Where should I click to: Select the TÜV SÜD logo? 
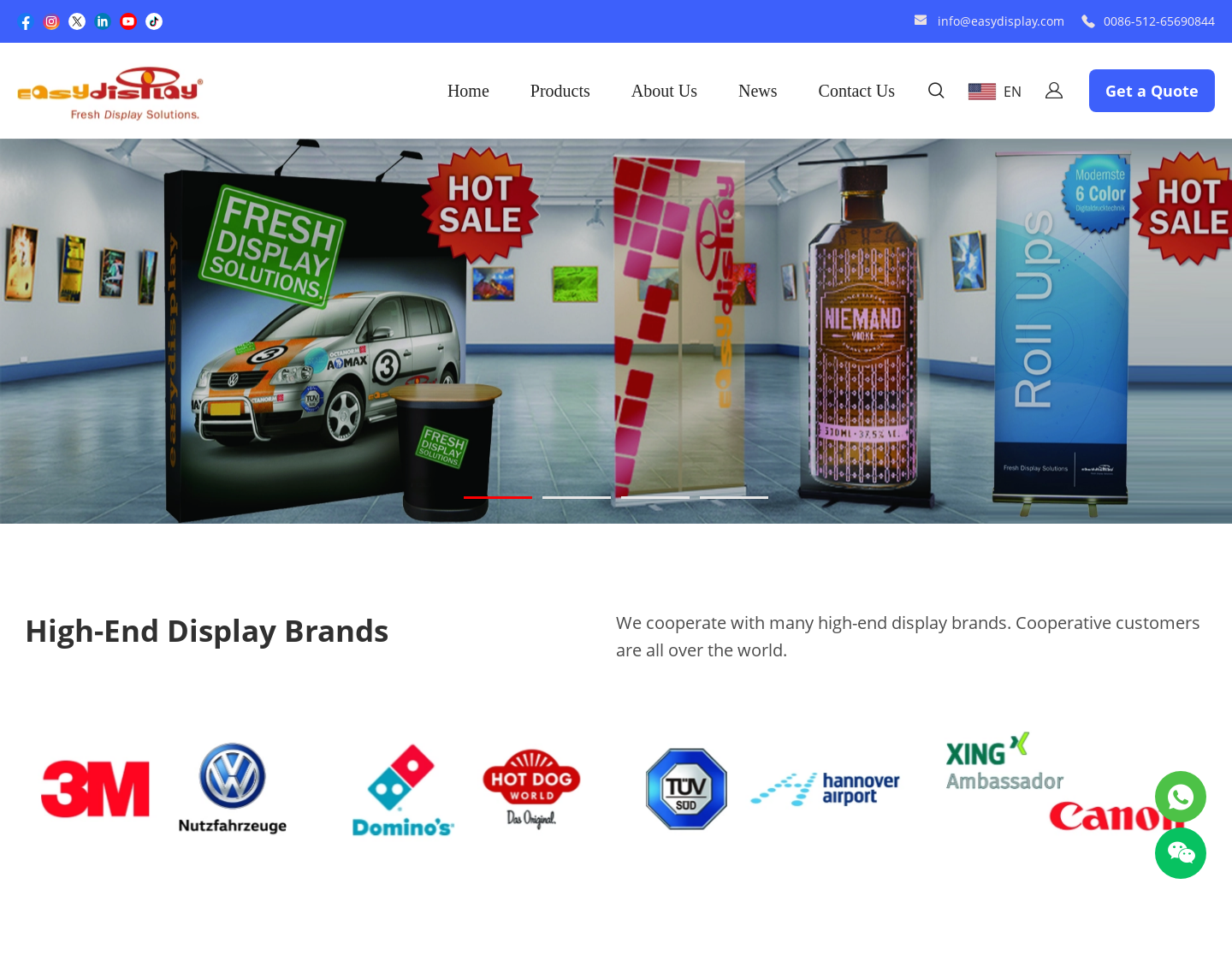686,789
